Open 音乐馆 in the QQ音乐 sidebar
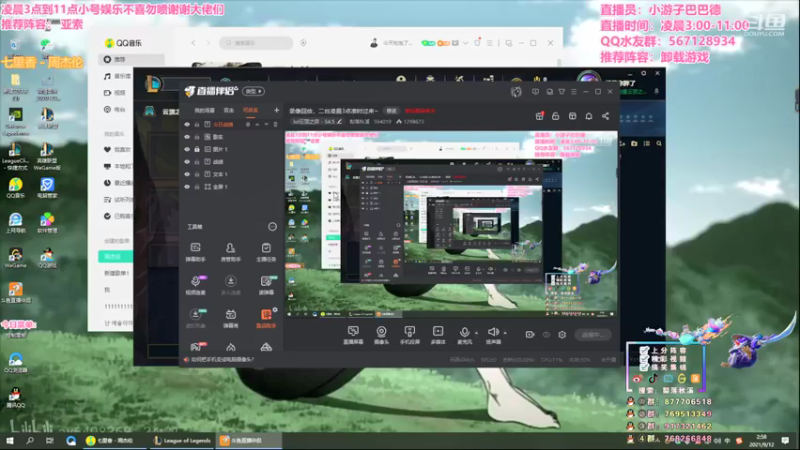This screenshot has height=450, width=800. pyautogui.click(x=117, y=76)
